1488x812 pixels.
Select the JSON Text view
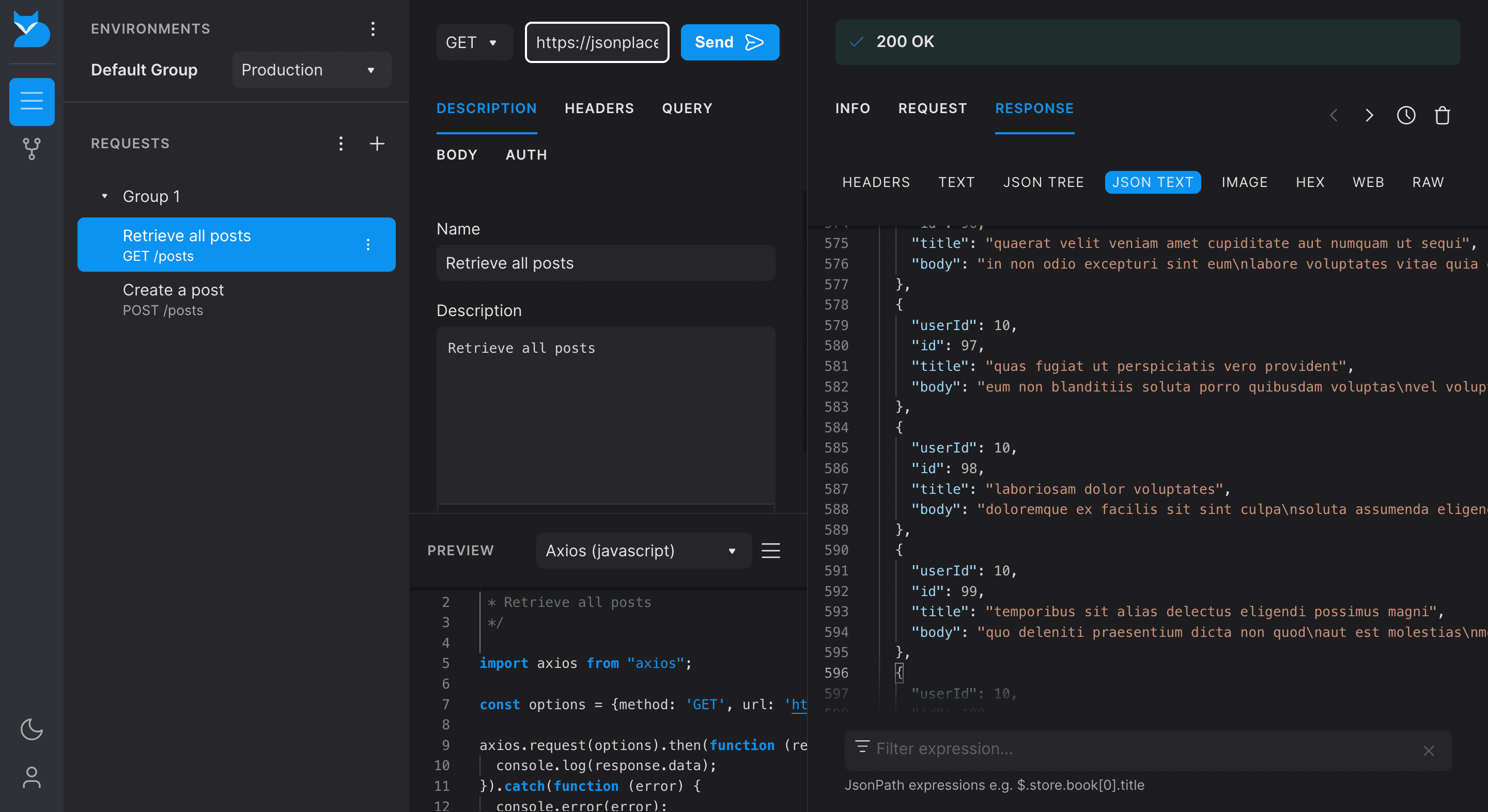point(1152,182)
